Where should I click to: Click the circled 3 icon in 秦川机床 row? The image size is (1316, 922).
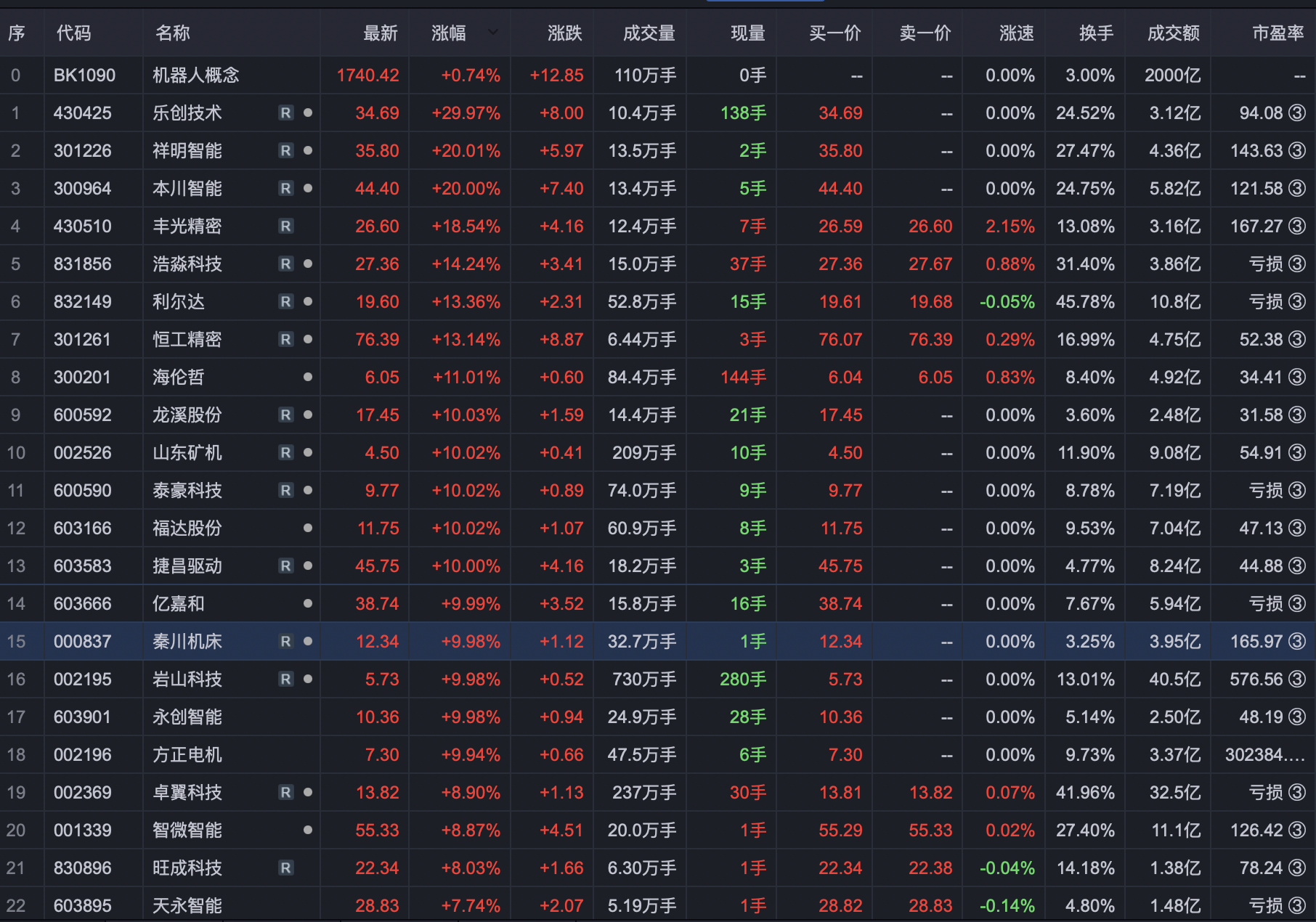click(1296, 642)
